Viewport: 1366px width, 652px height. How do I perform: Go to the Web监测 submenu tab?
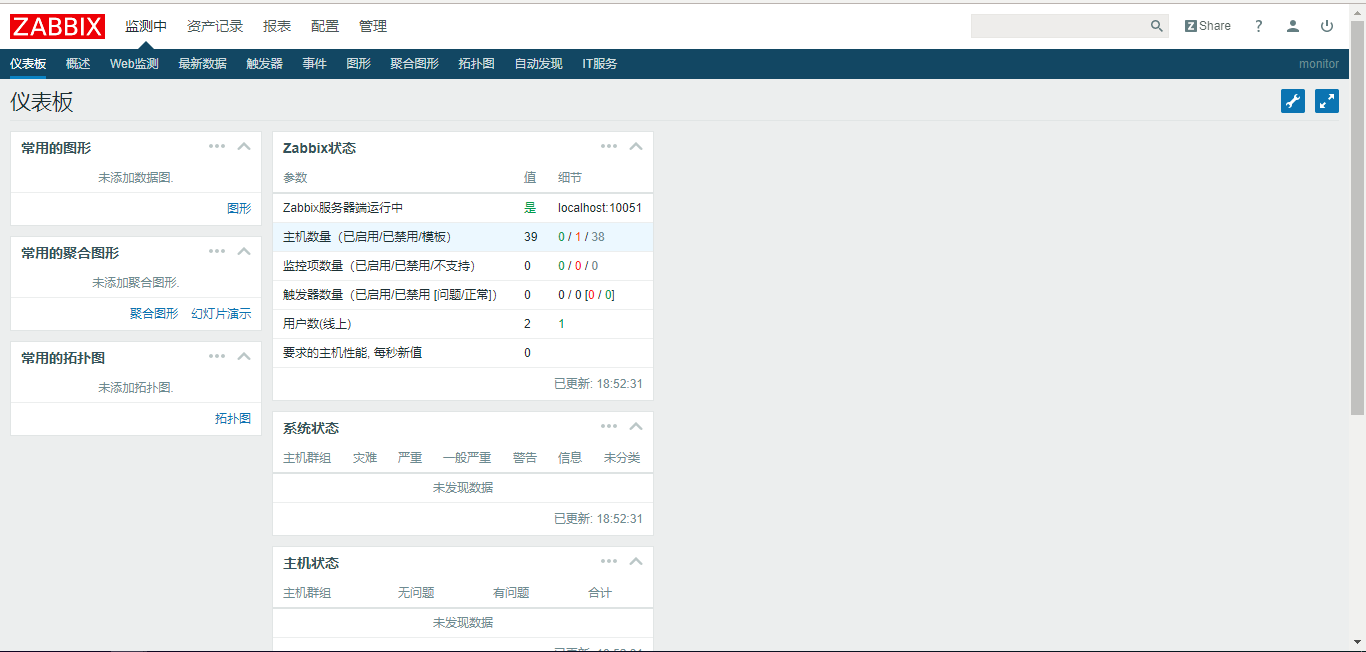click(134, 64)
